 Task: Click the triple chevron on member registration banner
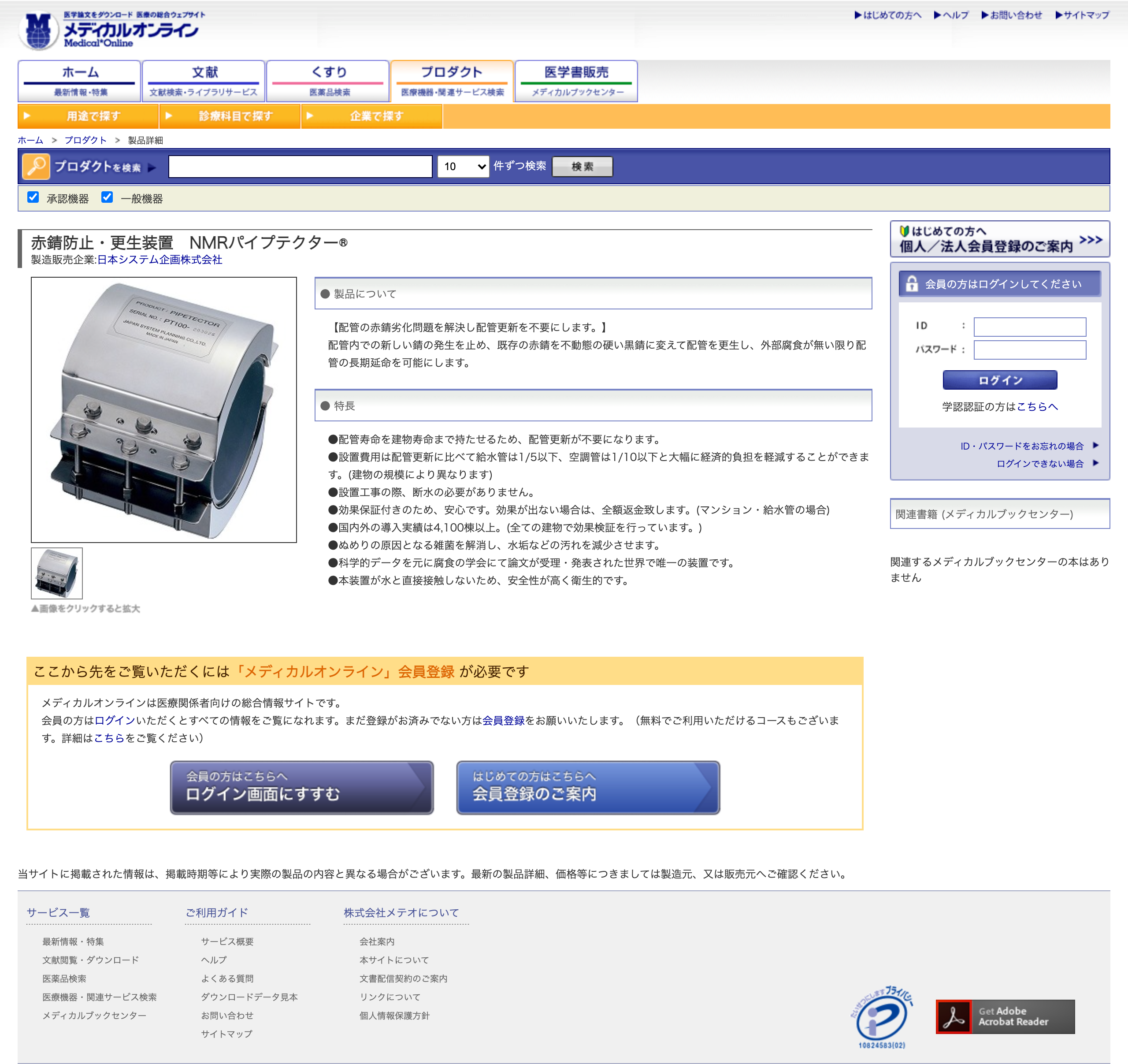pos(1091,239)
